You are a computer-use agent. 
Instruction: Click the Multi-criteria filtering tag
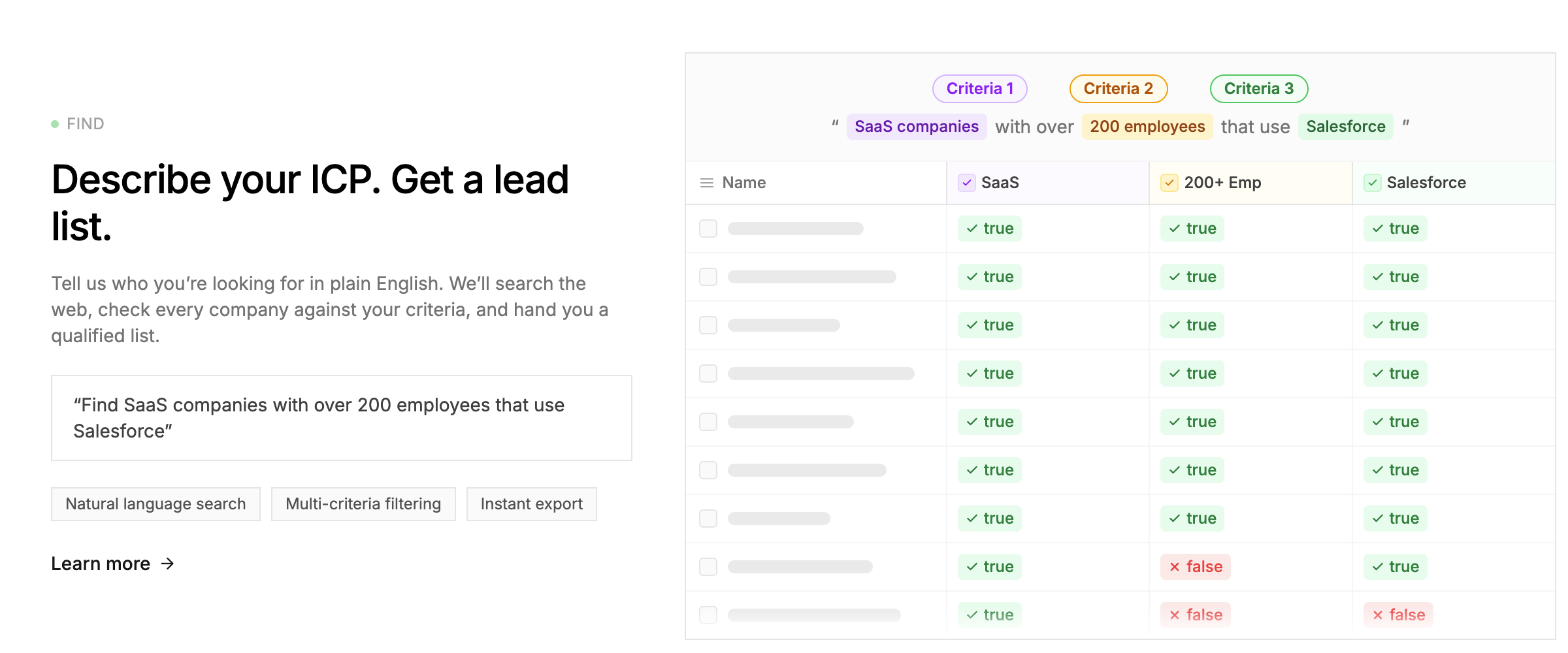pos(363,504)
